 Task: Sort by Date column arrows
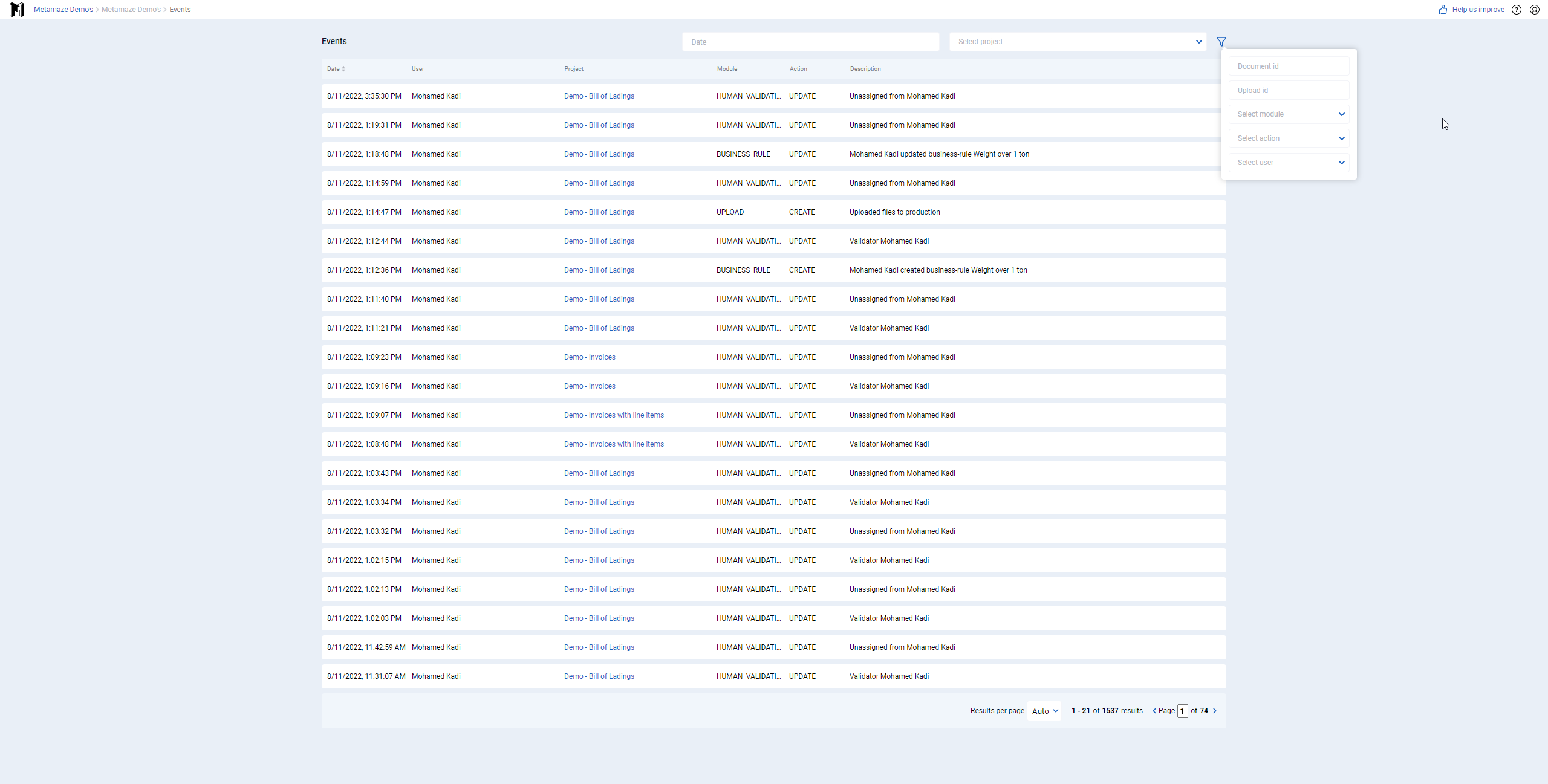coord(343,69)
